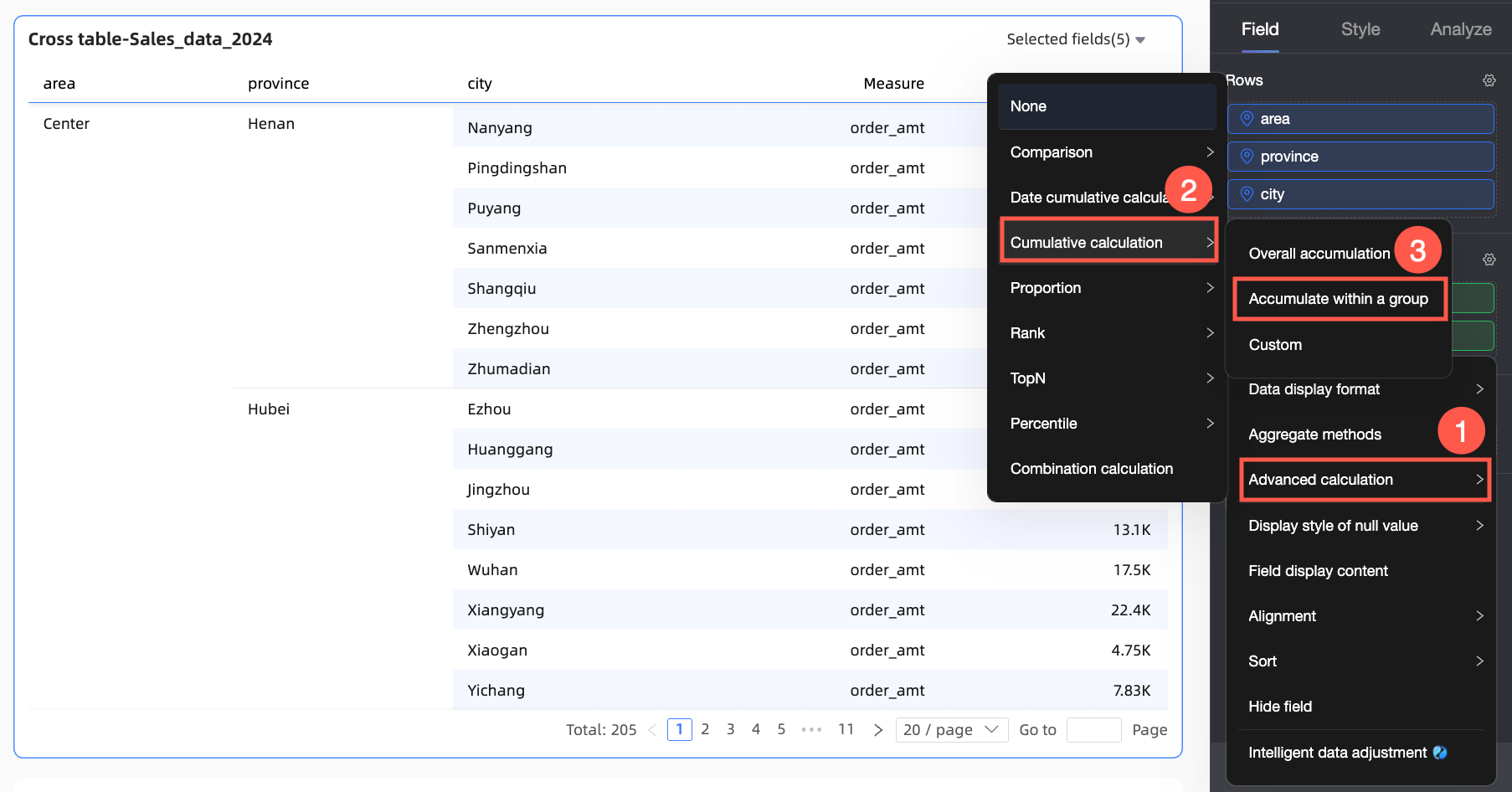Go to page 3
Screen dimensions: 1512x792
731,730
